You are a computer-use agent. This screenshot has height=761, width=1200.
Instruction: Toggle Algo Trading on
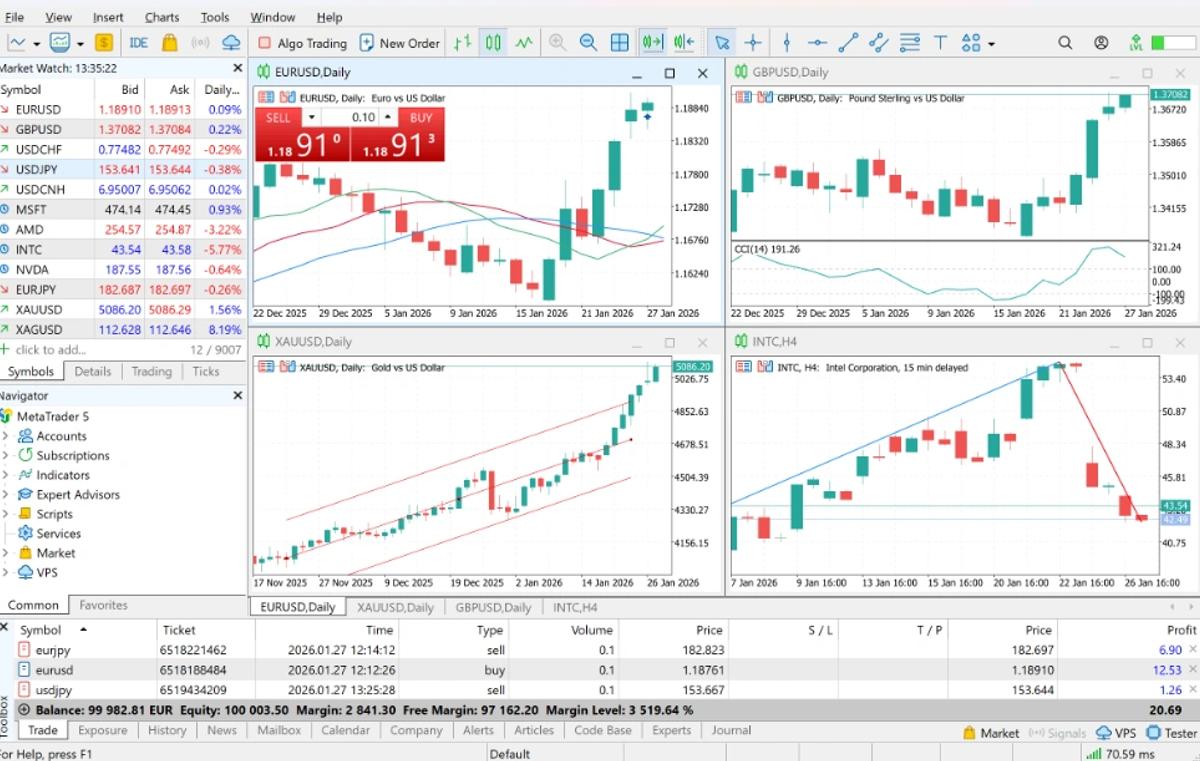301,43
